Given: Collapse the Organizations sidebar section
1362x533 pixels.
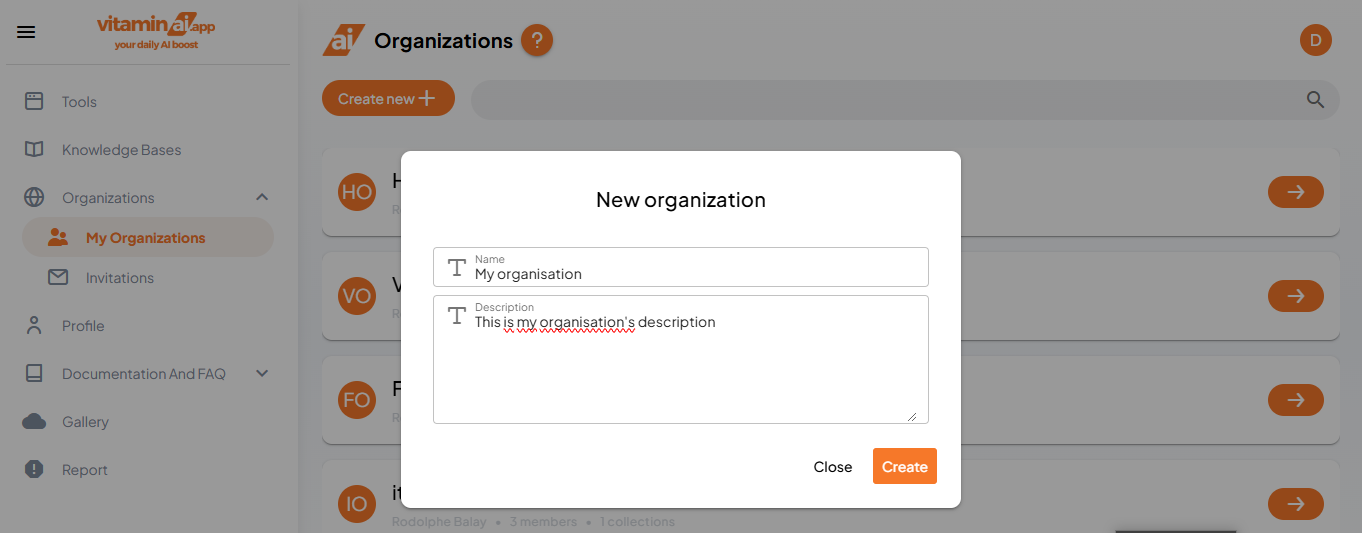Looking at the screenshot, I should 262,198.
